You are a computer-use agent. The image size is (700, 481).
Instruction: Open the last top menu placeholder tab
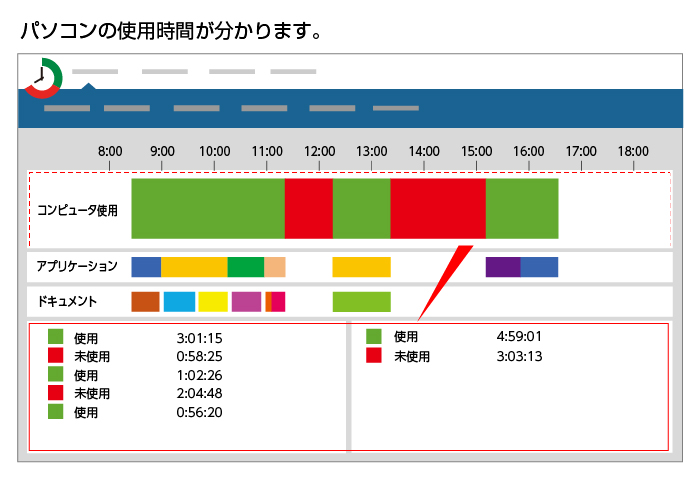point(293,71)
